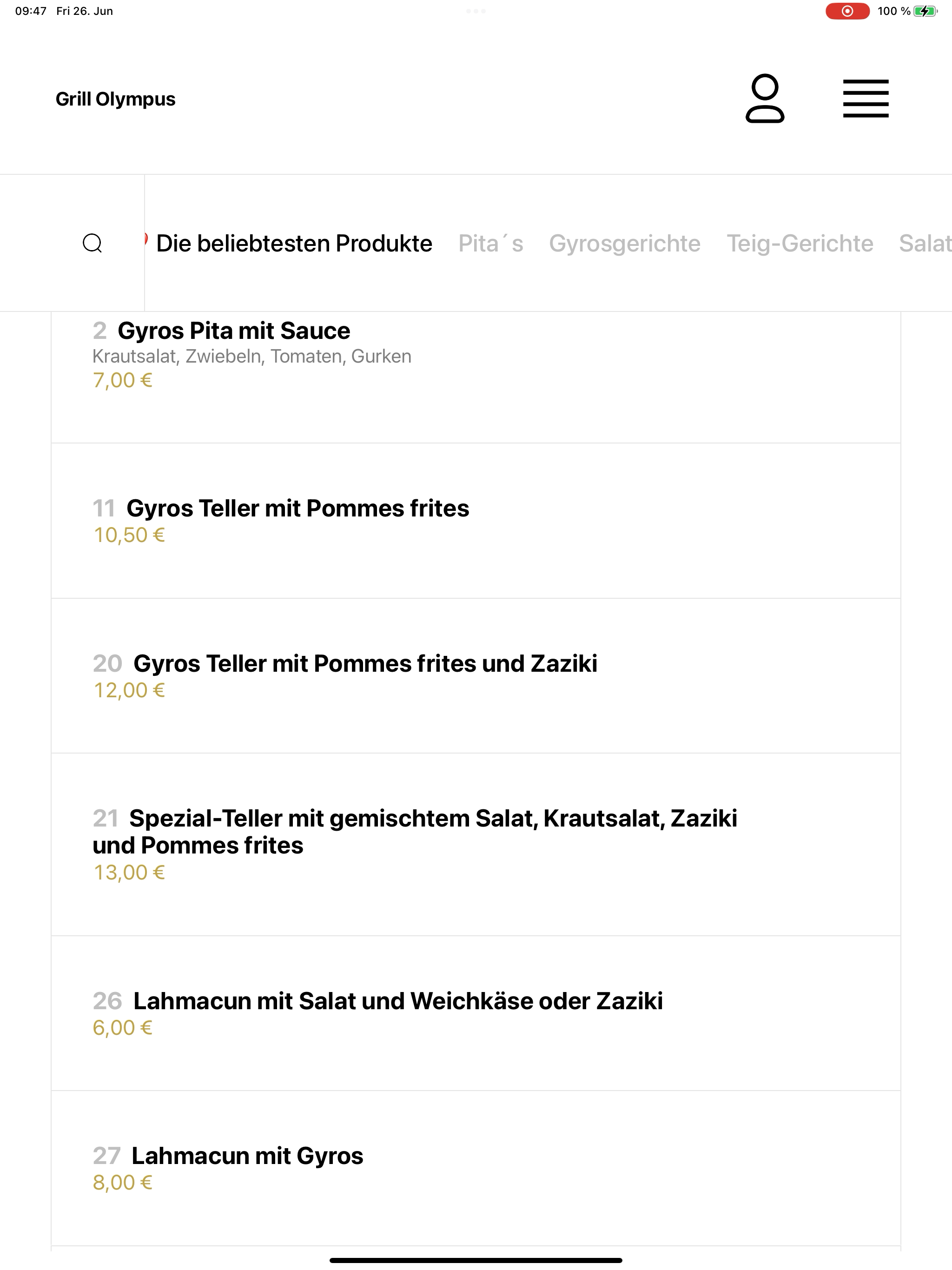Open Lahmacun mit Salat und Weichkäse
Screen dimensions: 952x1270
[476, 1013]
